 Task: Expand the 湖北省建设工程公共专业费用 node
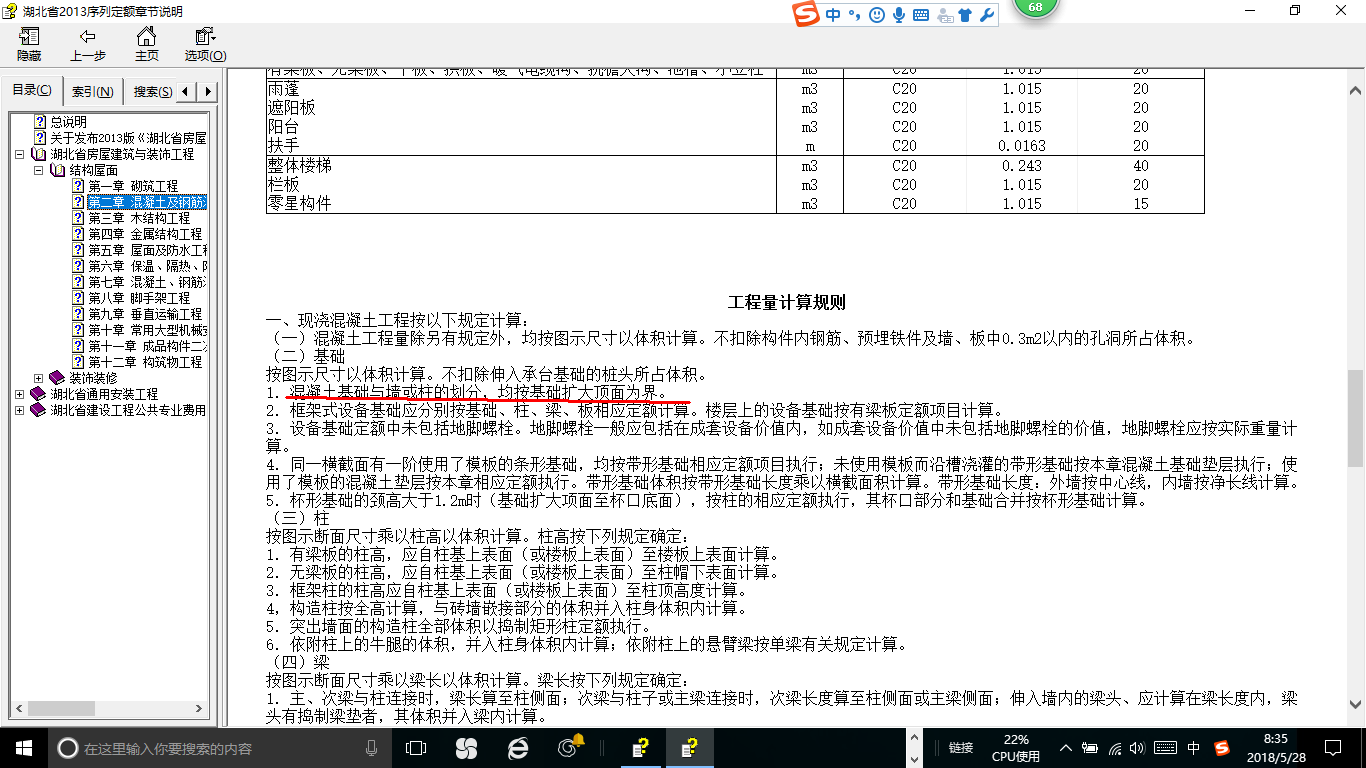point(20,411)
